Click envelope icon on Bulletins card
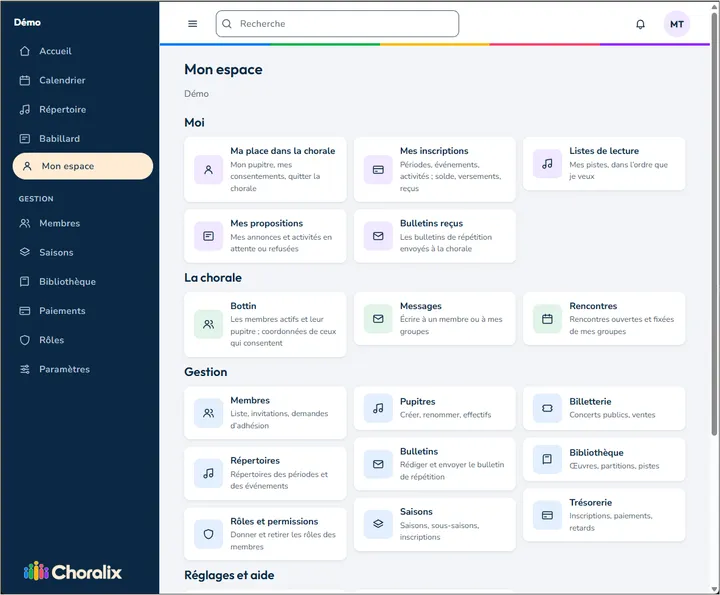The width and height of the screenshot is (720, 595). click(x=378, y=464)
